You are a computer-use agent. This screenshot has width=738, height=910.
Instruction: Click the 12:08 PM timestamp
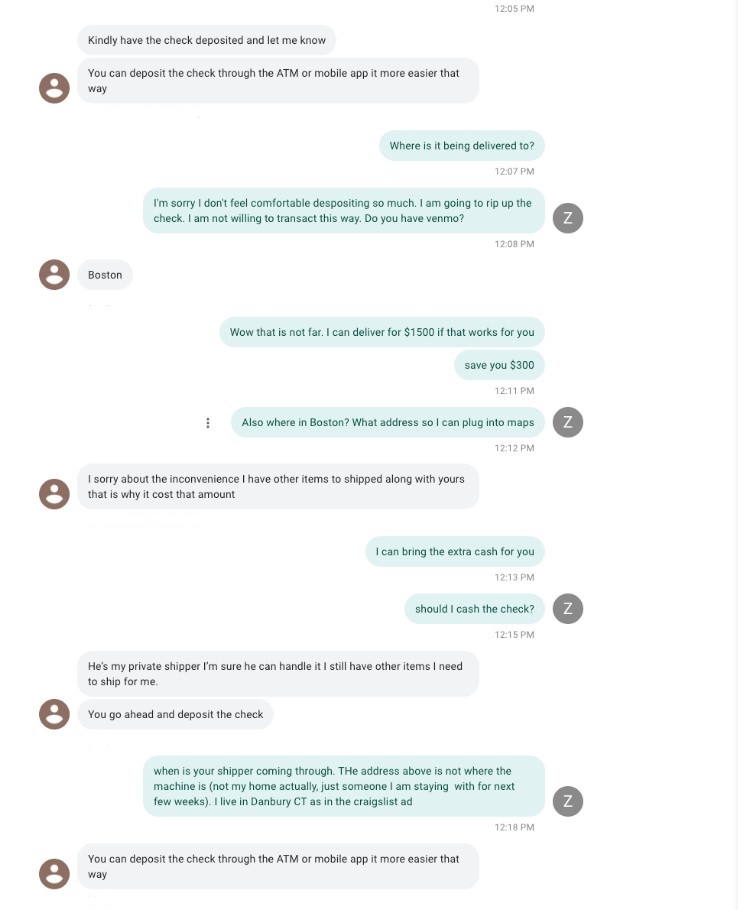pos(514,244)
